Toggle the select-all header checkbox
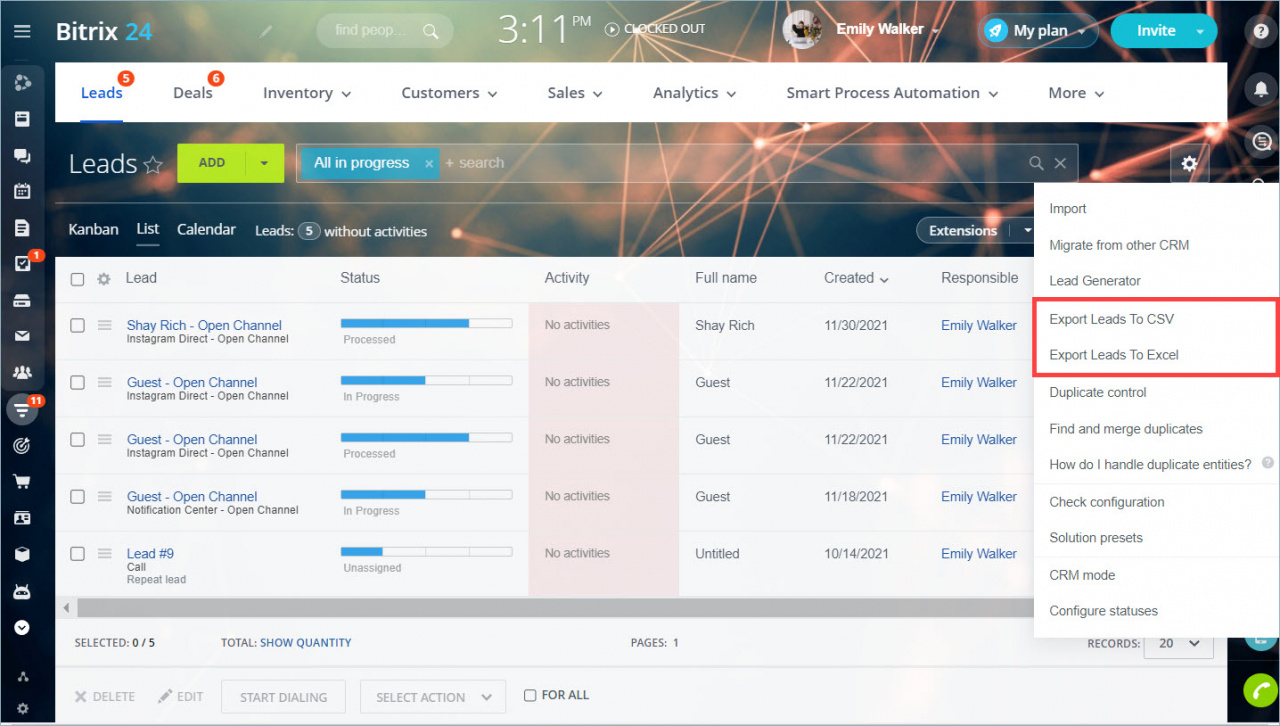The height and width of the screenshot is (726, 1280). coord(77,279)
